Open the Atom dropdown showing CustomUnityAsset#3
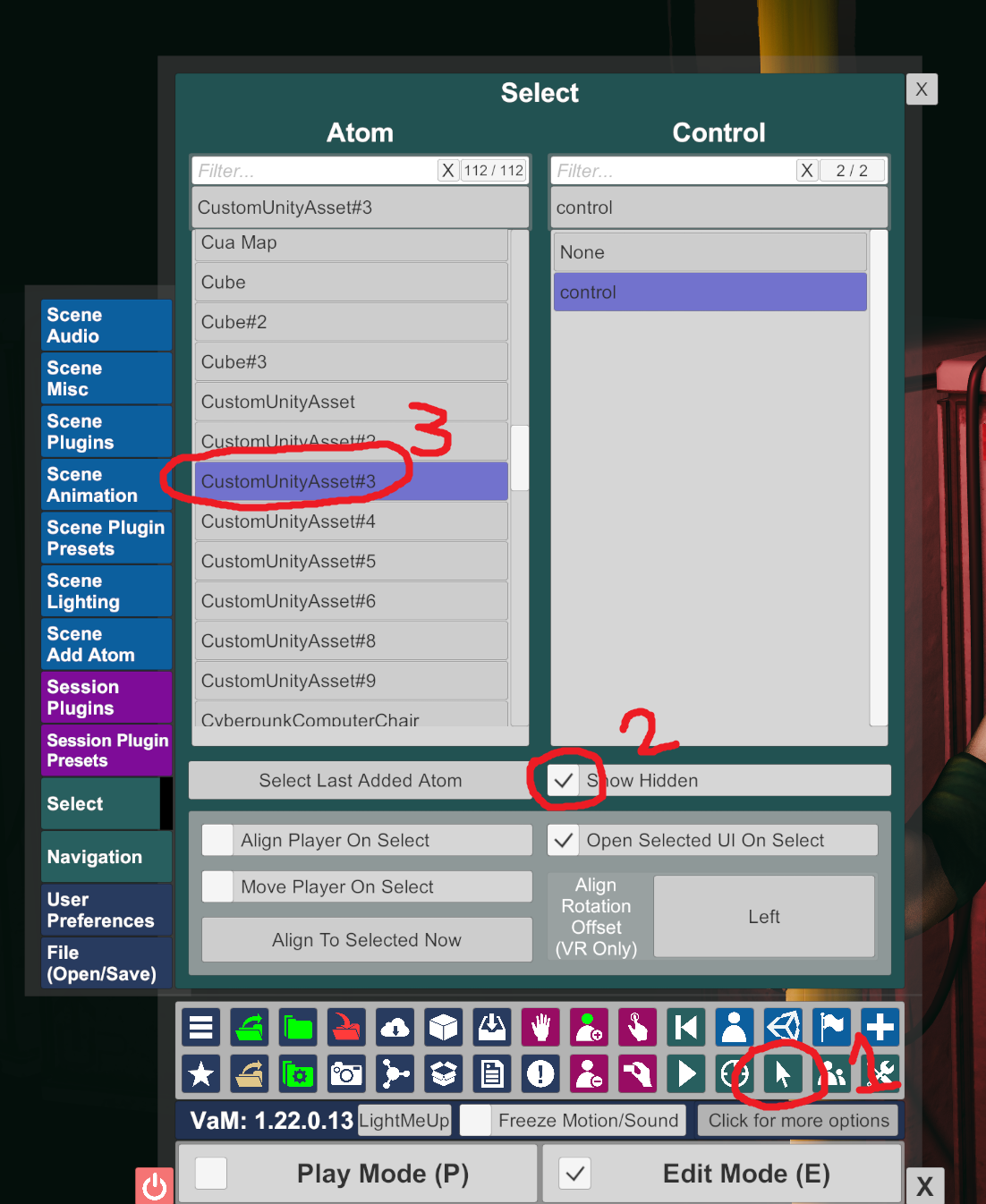 tap(360, 208)
